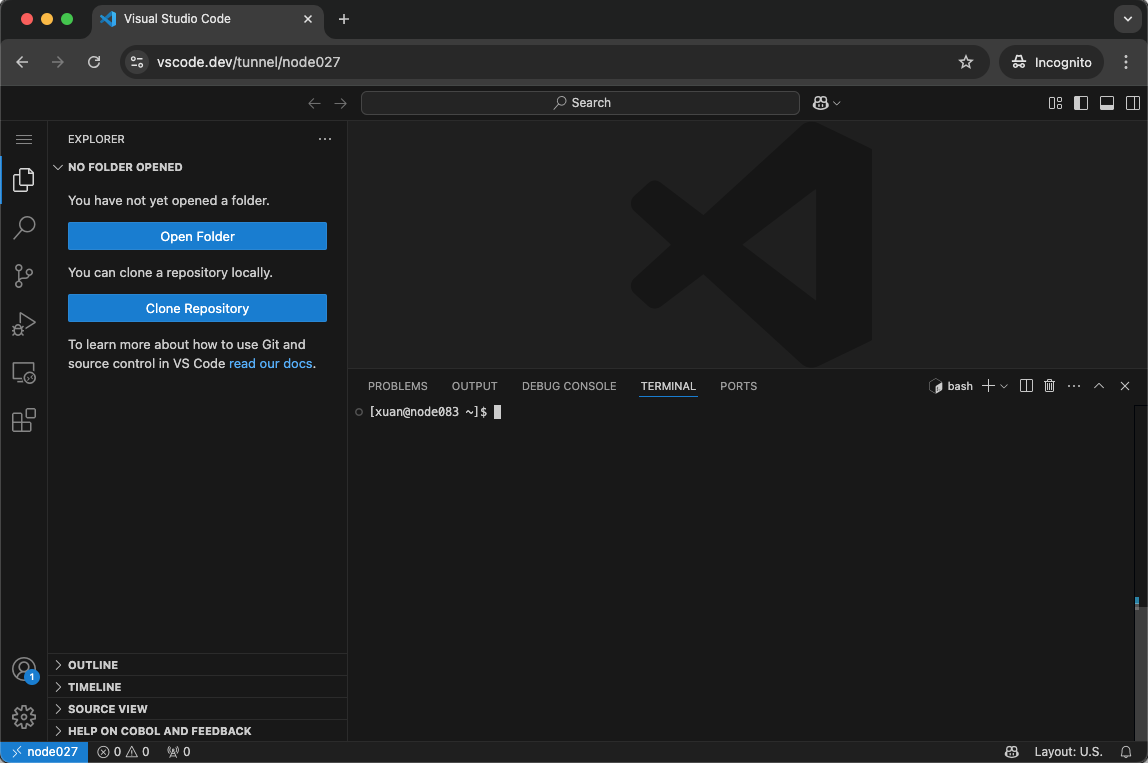Go back using browser back arrow
Viewport: 1148px width, 763px height.
coord(22,62)
